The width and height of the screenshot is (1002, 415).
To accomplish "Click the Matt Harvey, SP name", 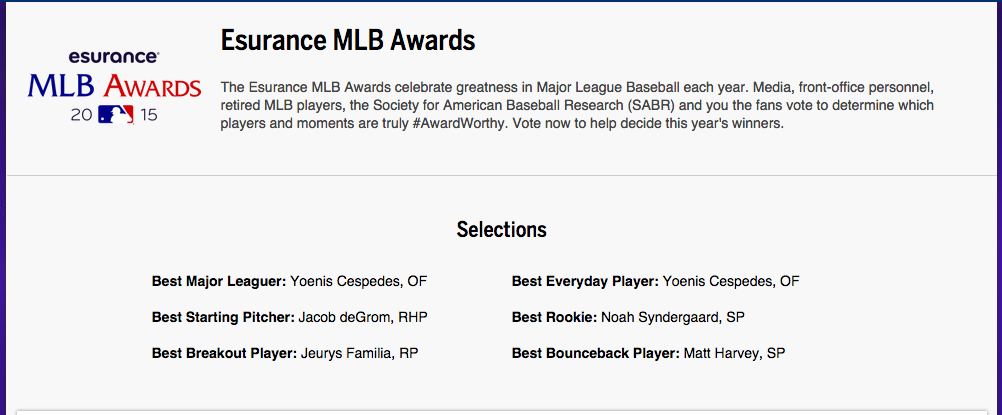I will click(735, 353).
